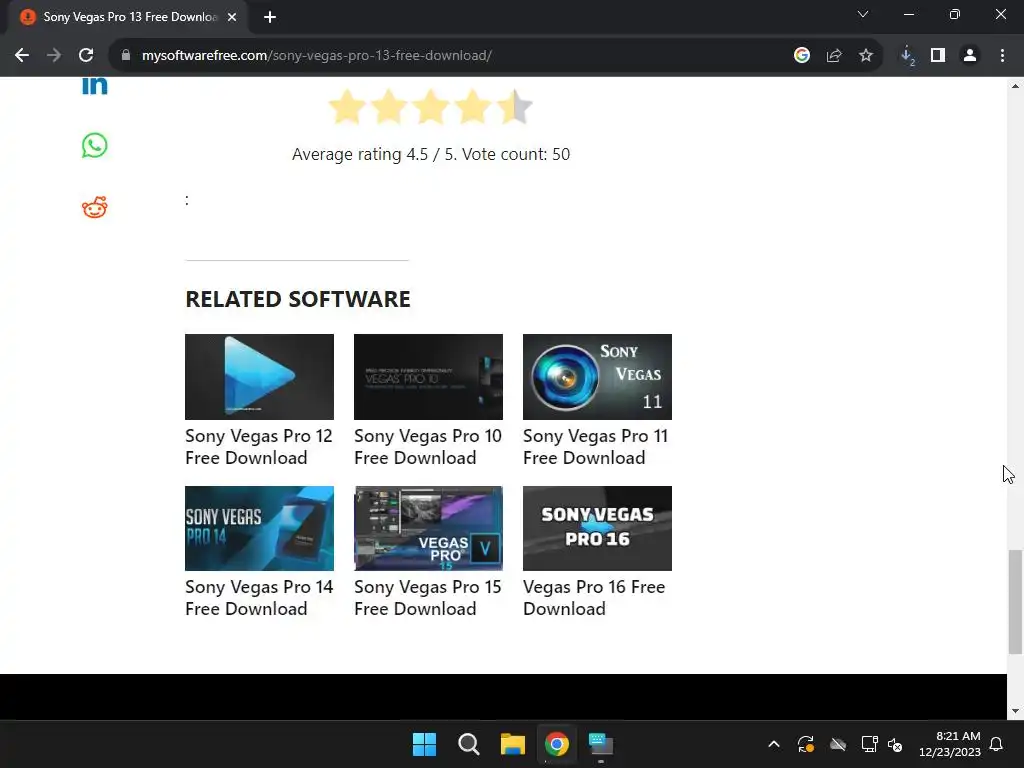The height and width of the screenshot is (768, 1024).
Task: Open Sony Vegas Pro 16 thumbnail
Action: (x=597, y=528)
